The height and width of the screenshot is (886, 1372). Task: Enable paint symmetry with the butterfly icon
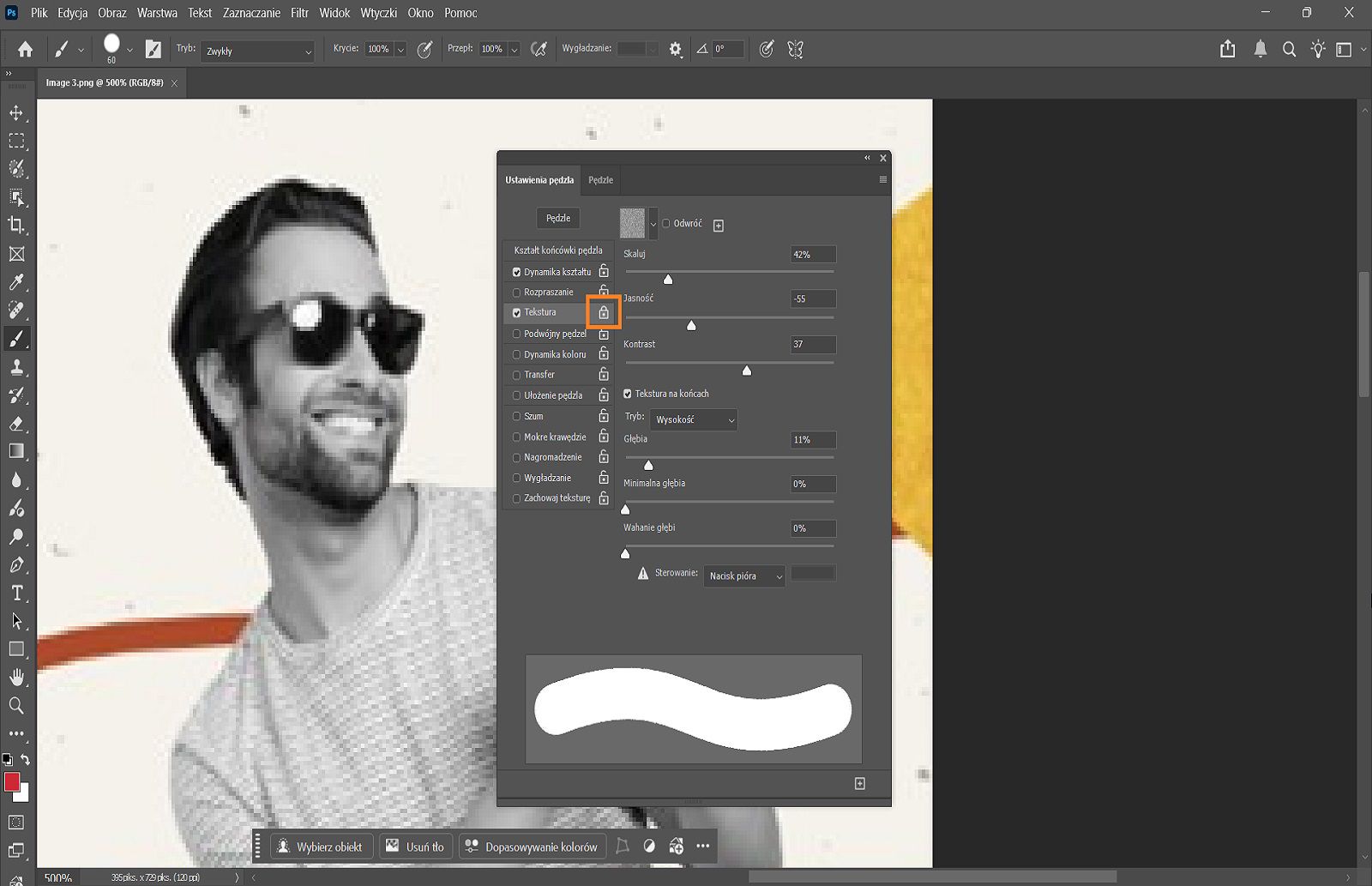[x=795, y=49]
